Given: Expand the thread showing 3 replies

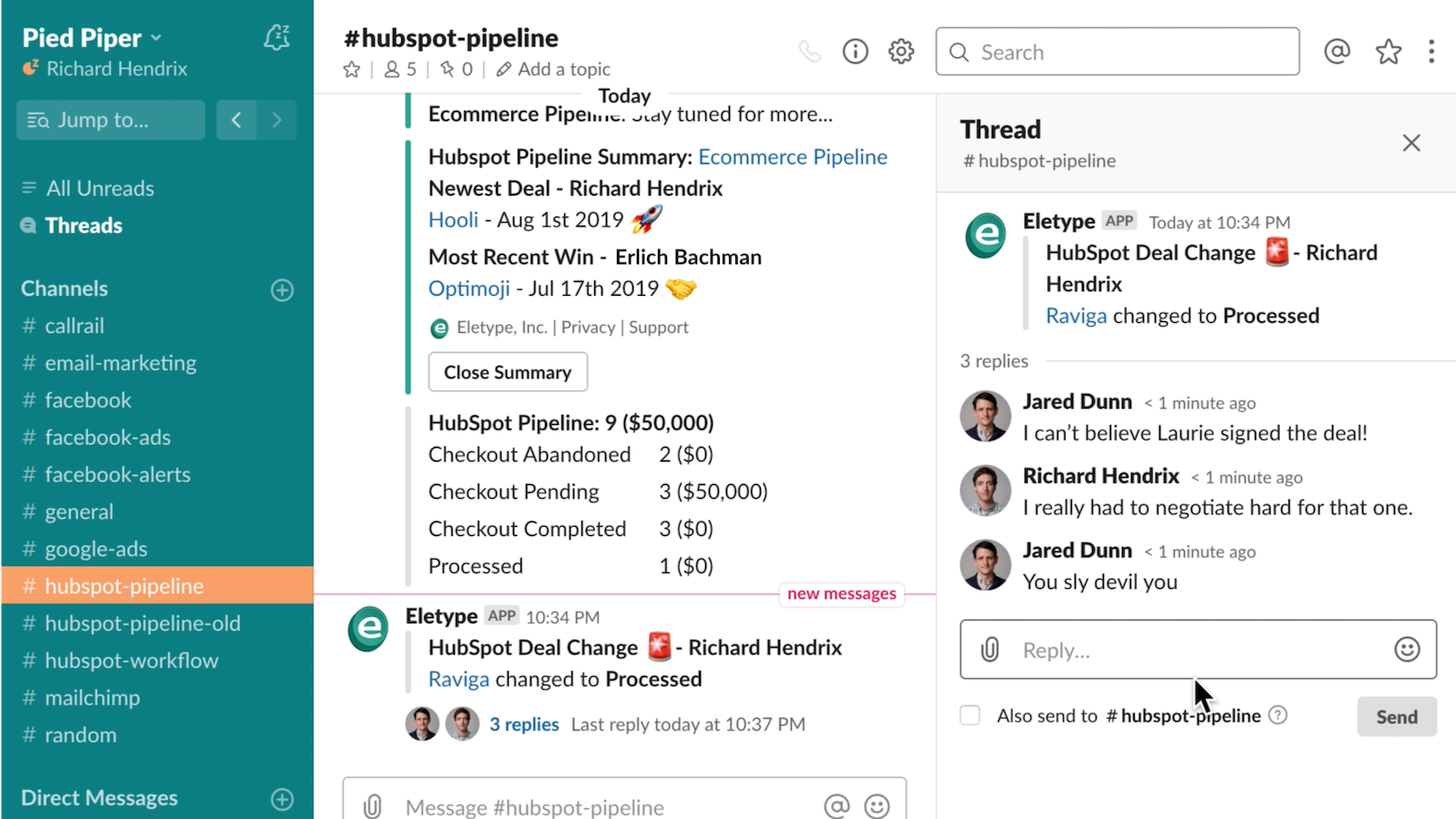Looking at the screenshot, I should coord(524,723).
